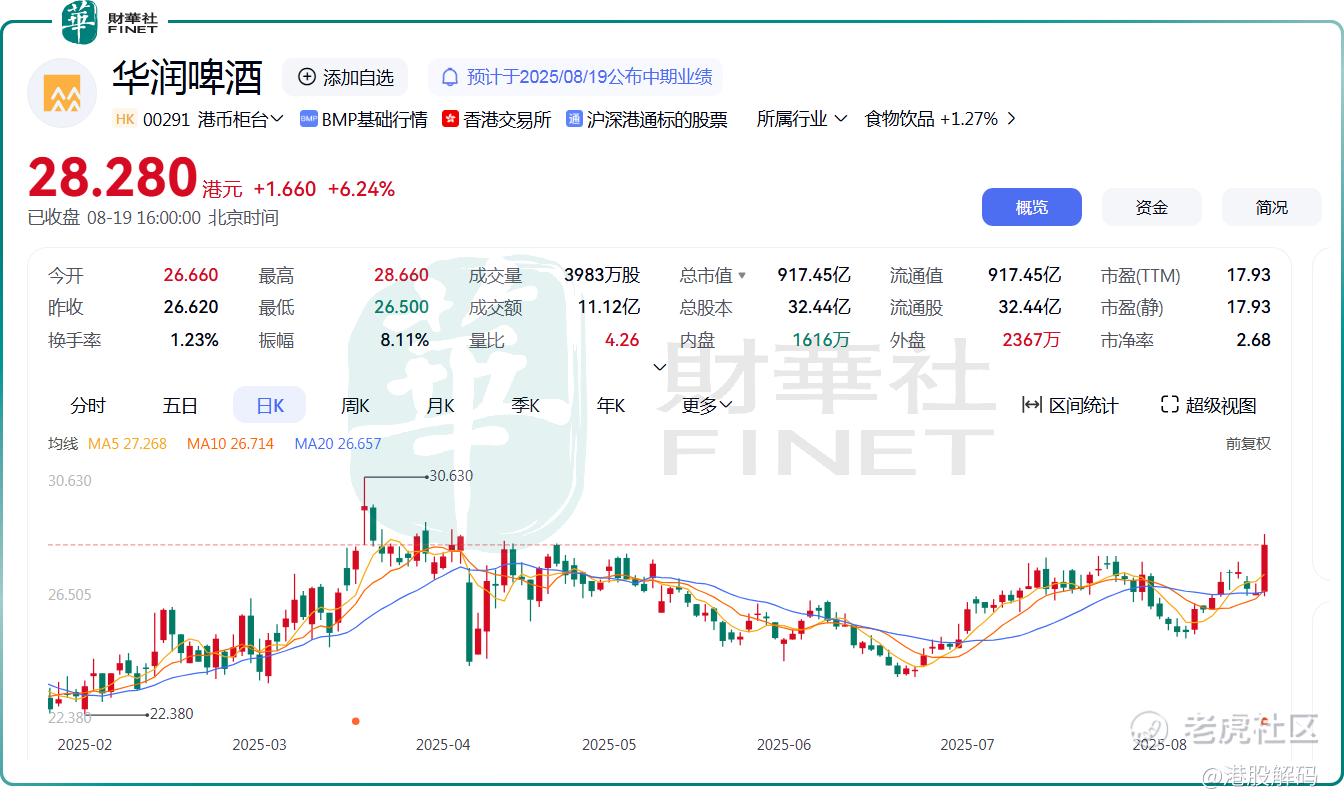Select the 年K chart tab
Viewport: 1344px width, 806px height.
point(611,405)
